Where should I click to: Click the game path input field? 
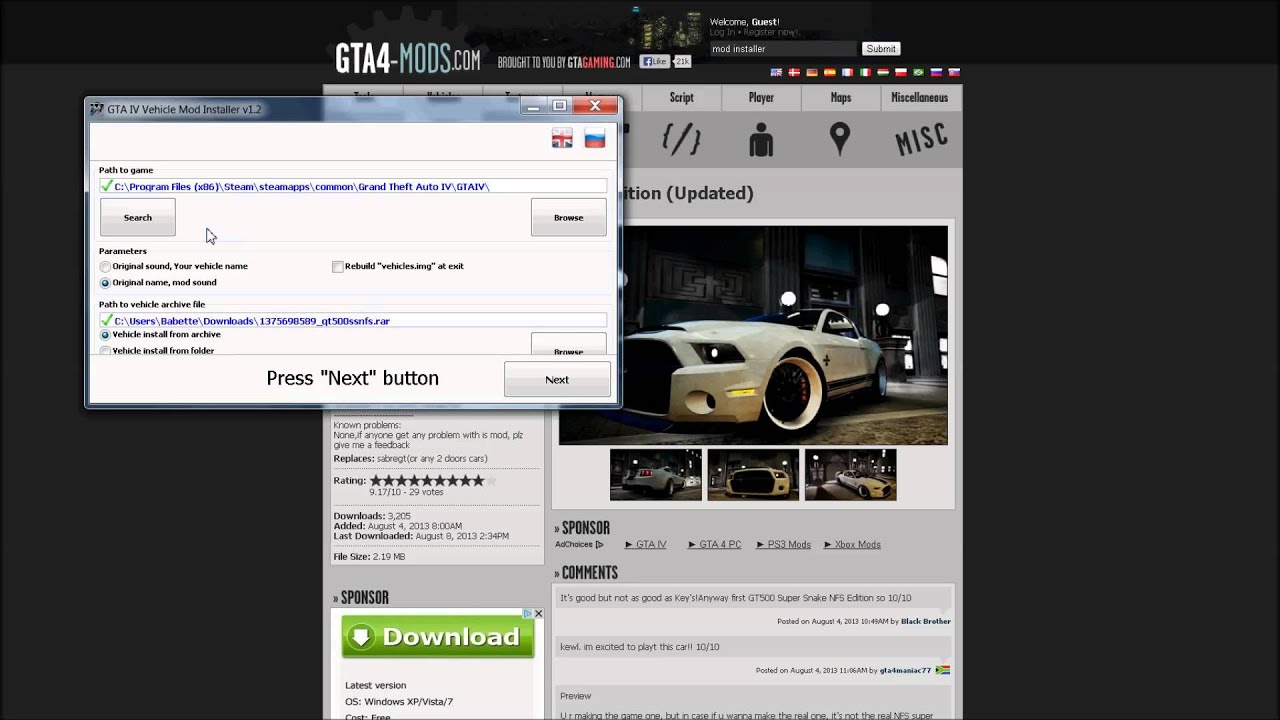(x=353, y=187)
